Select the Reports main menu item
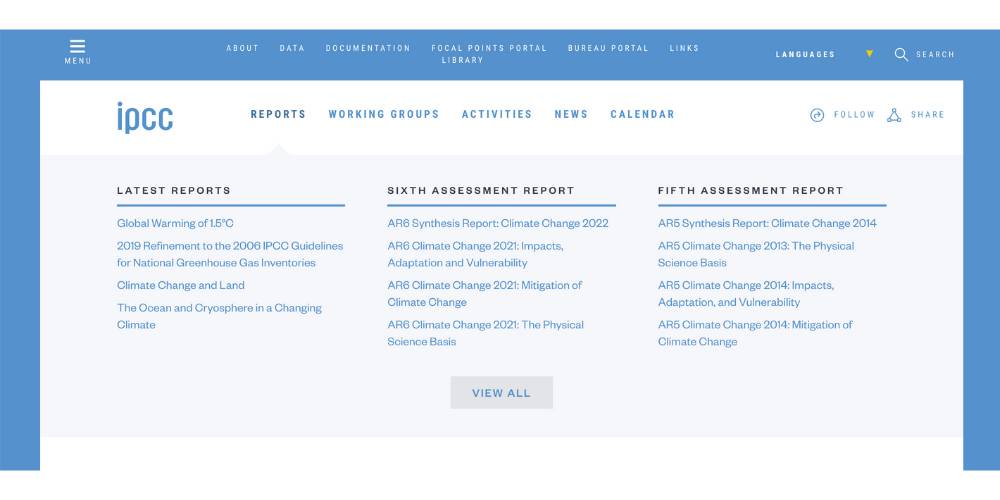The width and height of the screenshot is (1000, 500). pos(278,114)
